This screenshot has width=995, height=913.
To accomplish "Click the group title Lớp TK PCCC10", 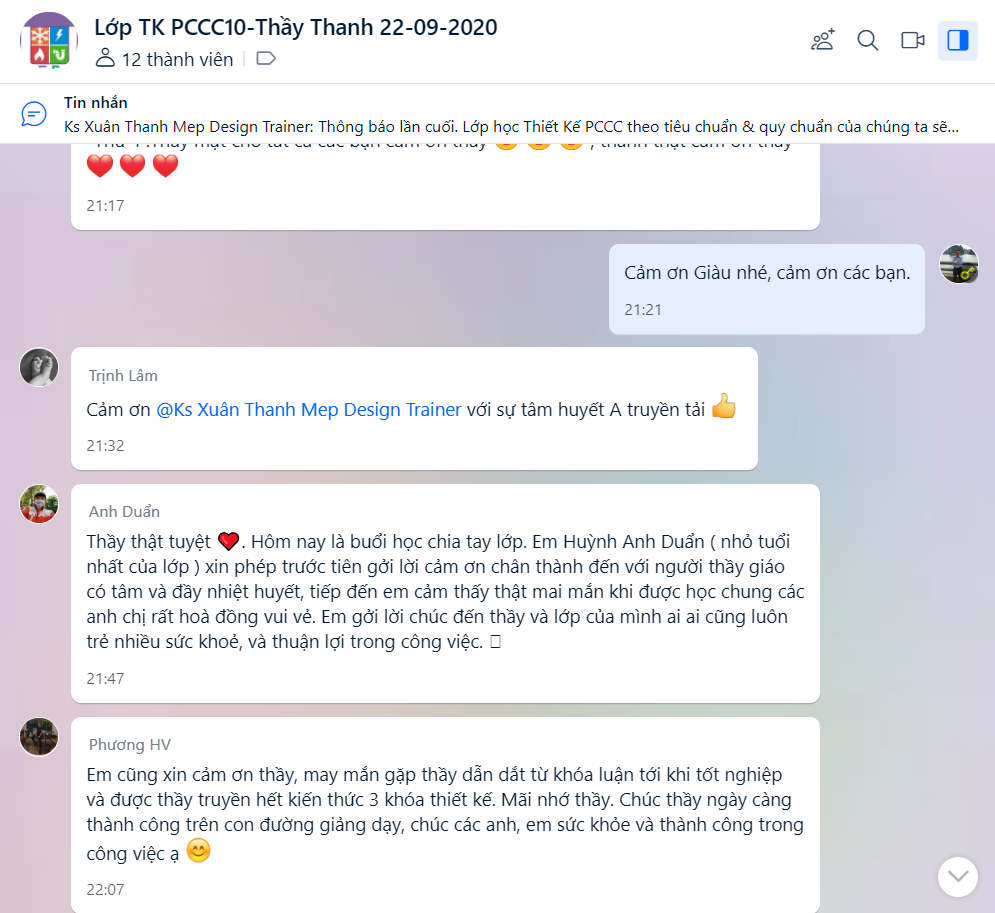I will (x=296, y=27).
